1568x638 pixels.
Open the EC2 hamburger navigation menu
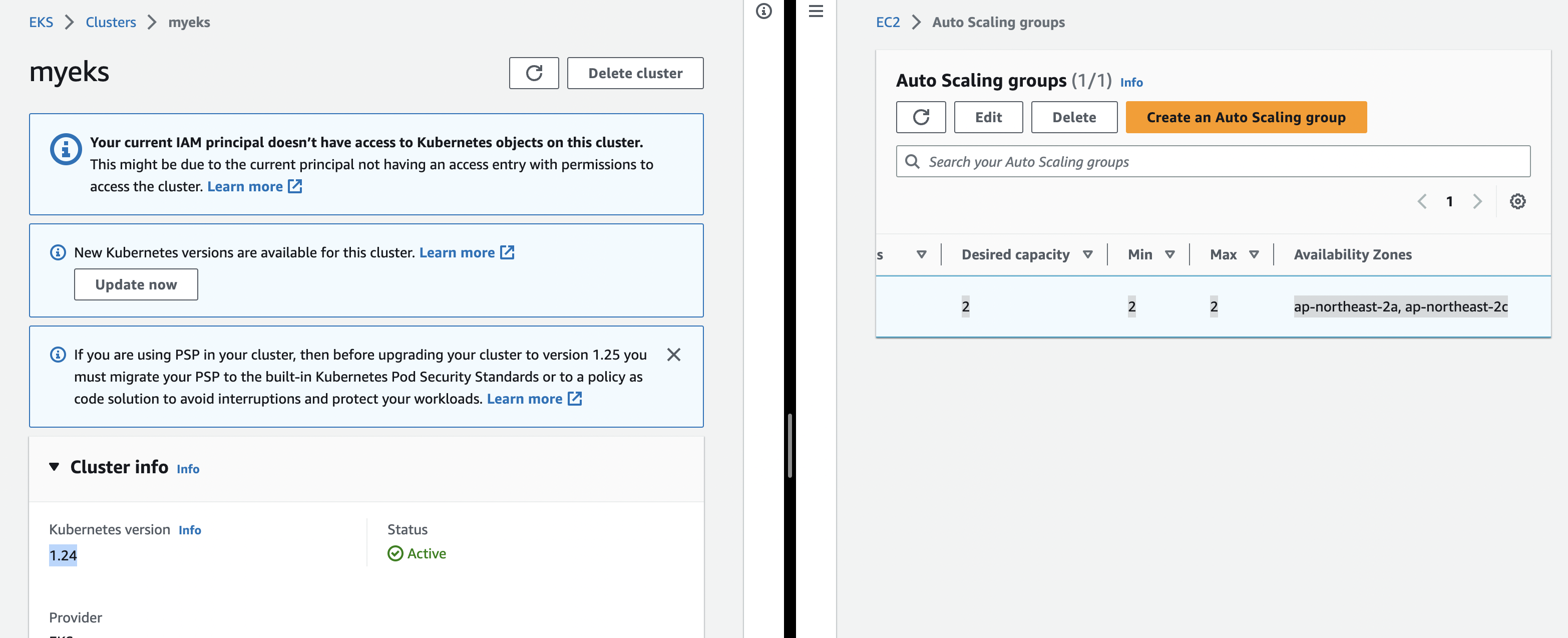tap(816, 11)
